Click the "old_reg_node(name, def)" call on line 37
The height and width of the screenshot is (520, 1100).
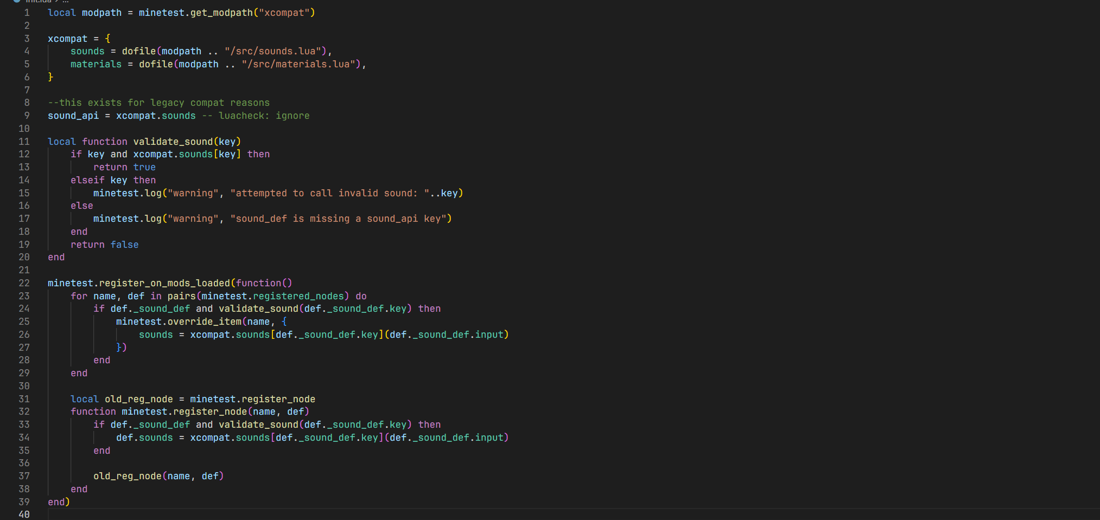click(159, 476)
